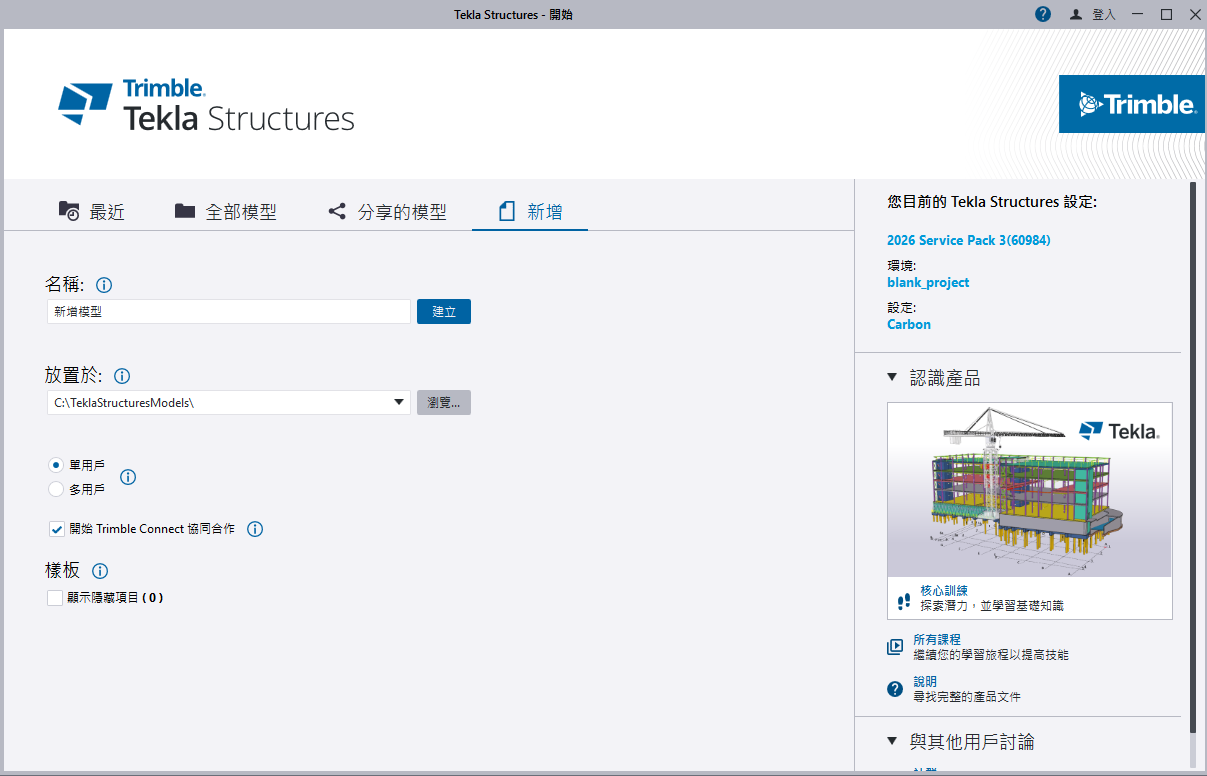Open the 全部模型 tab
Screen dimensions: 1207x776
[226, 212]
